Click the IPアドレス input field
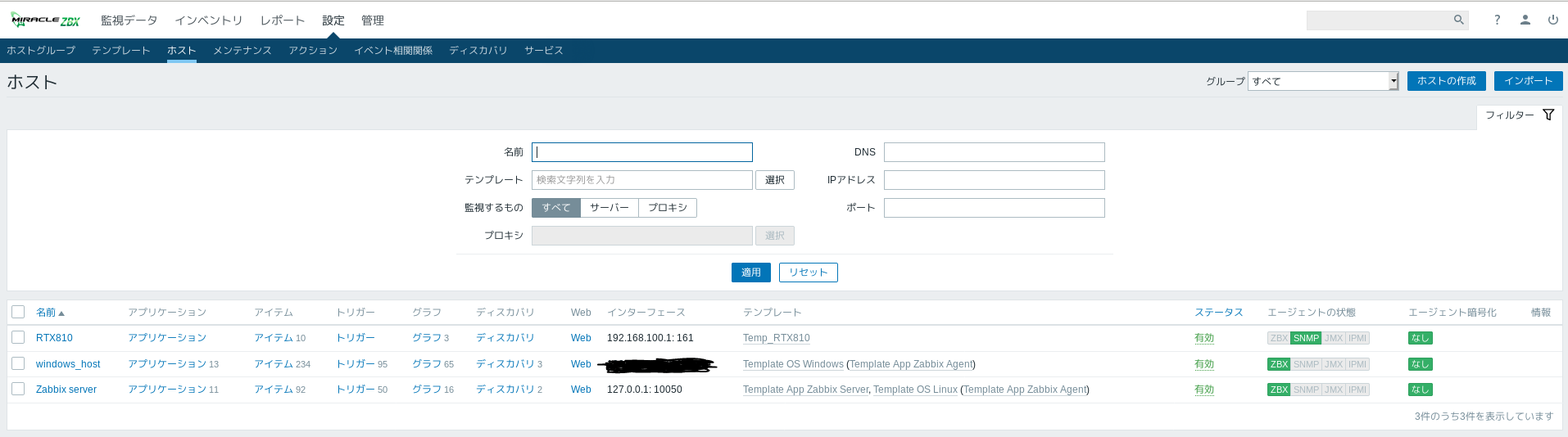This screenshot has width=1568, height=437. [994, 180]
